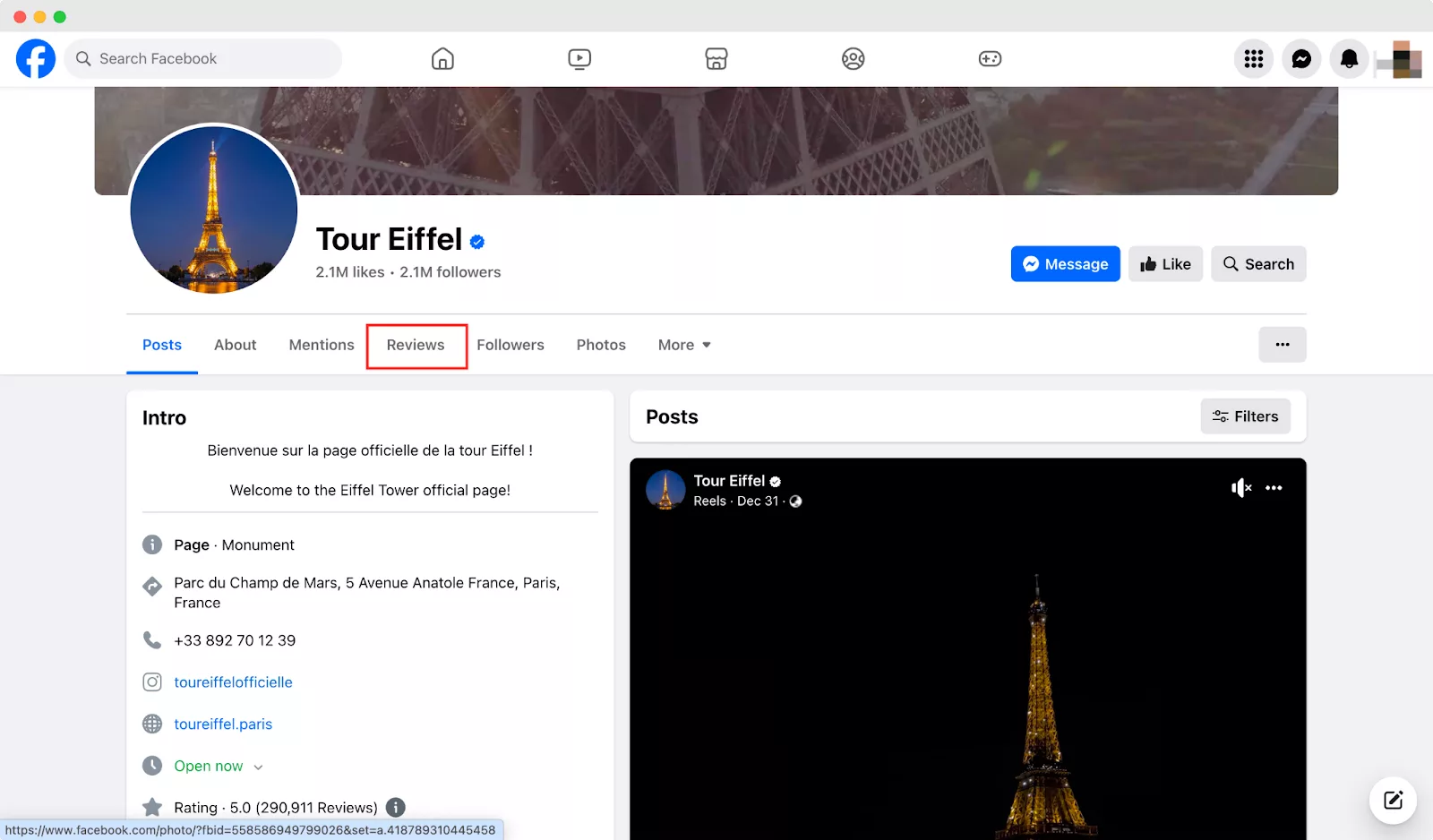Focus the Search Facebook field
The width and height of the screenshot is (1433, 840).
pos(203,59)
